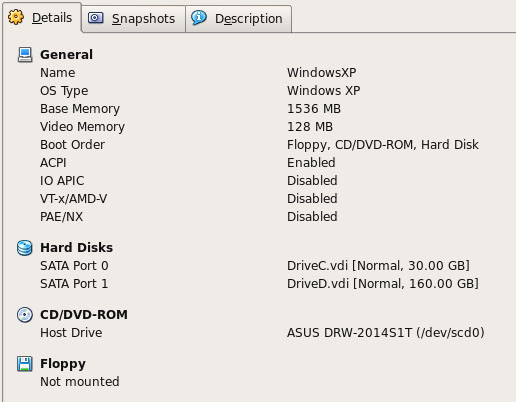
Task: Open the Description tab
Action: (x=239, y=19)
